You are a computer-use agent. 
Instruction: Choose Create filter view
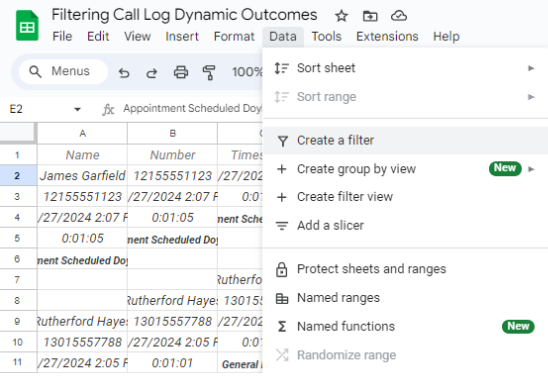405,197
